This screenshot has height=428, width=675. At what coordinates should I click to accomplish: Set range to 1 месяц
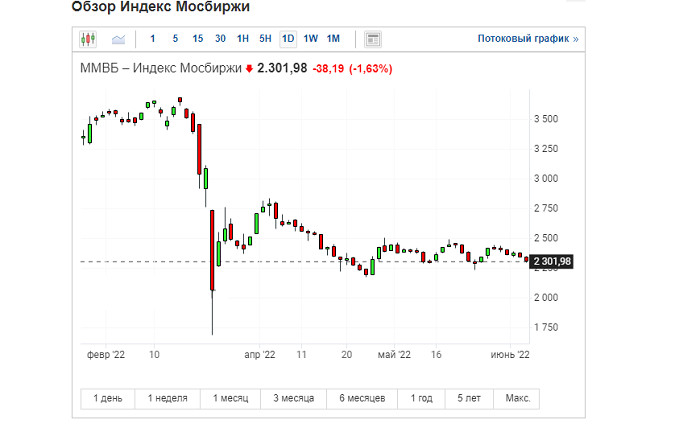click(x=230, y=398)
